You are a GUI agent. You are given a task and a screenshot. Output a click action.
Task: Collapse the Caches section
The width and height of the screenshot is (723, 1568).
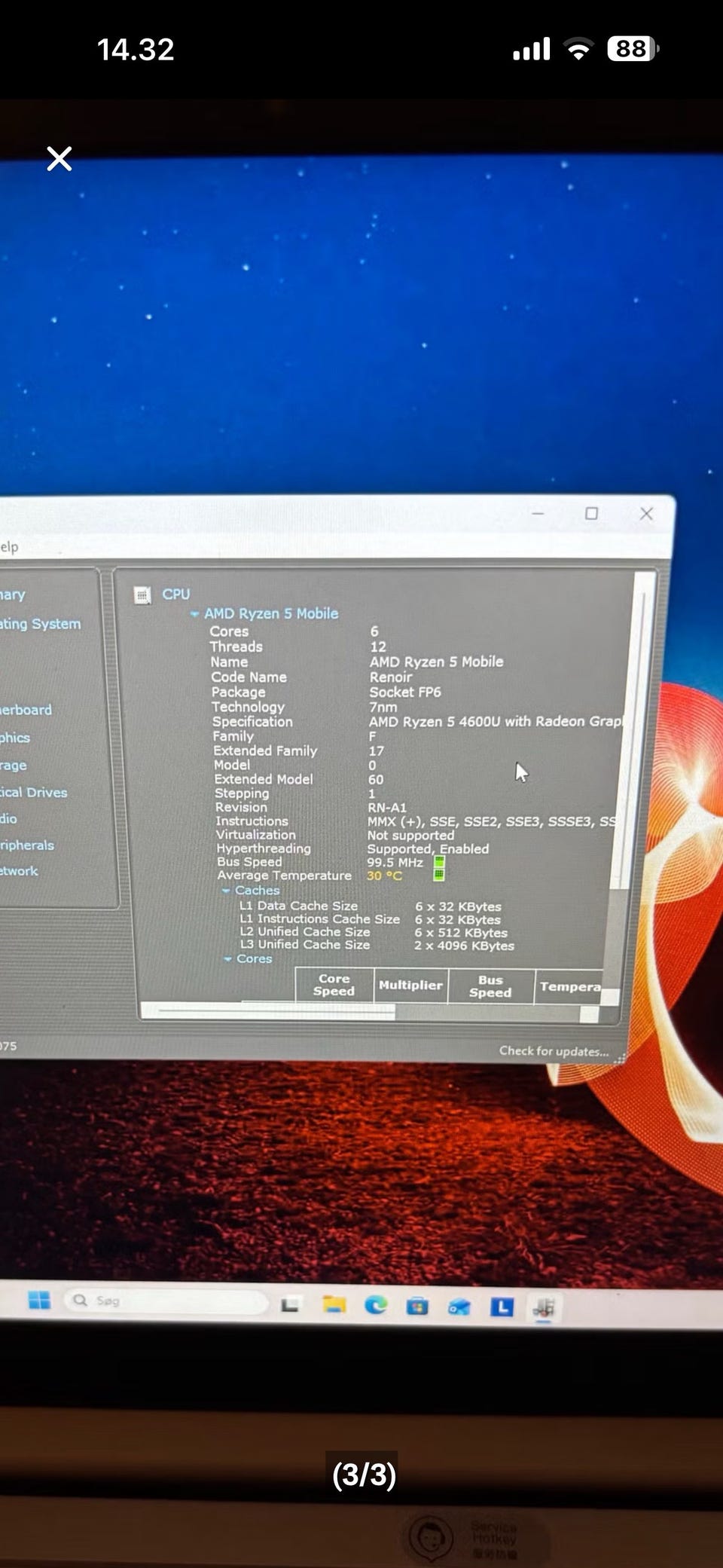(x=226, y=891)
